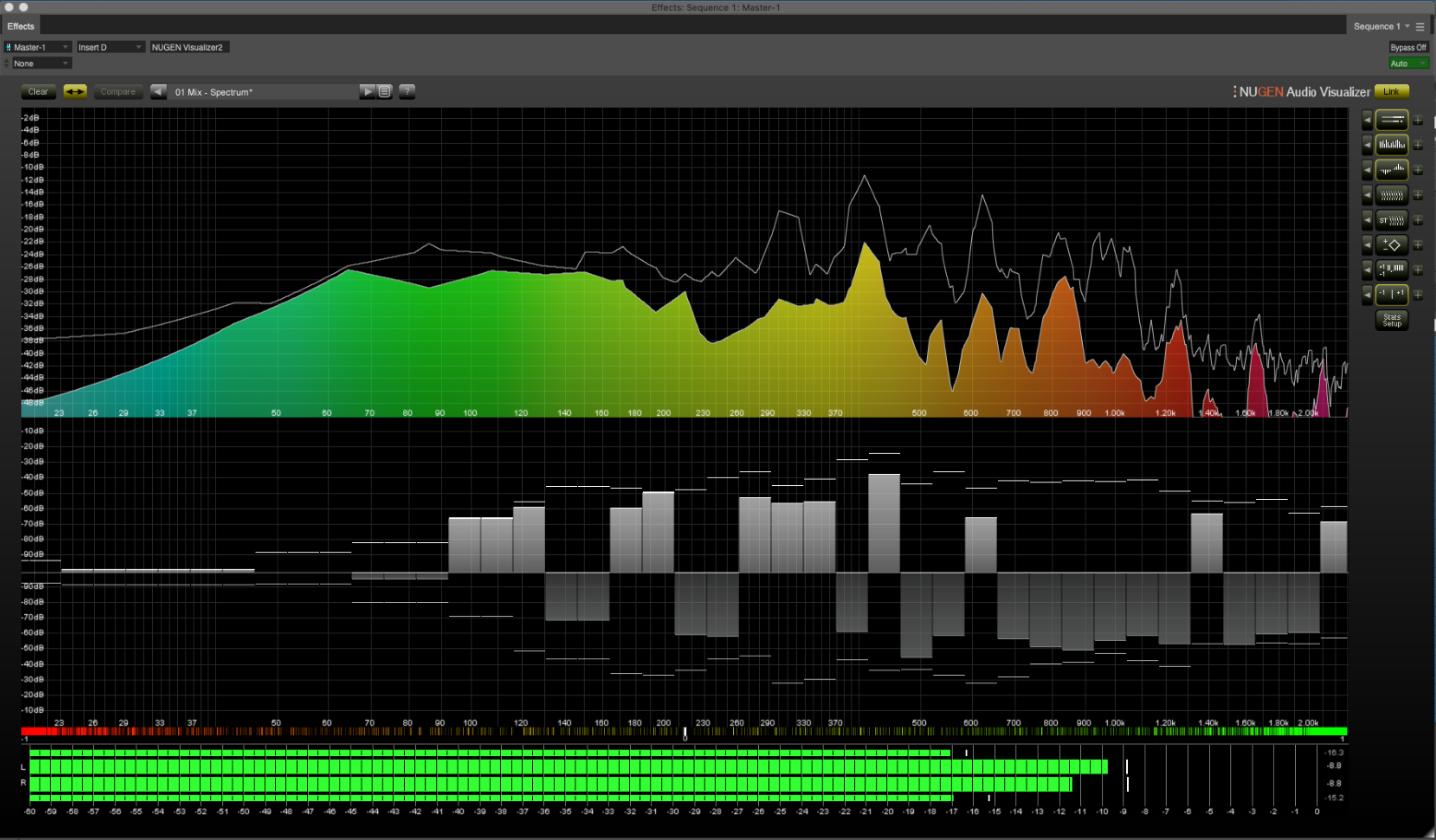Select the ST stereo correlation view icon

(x=1392, y=219)
